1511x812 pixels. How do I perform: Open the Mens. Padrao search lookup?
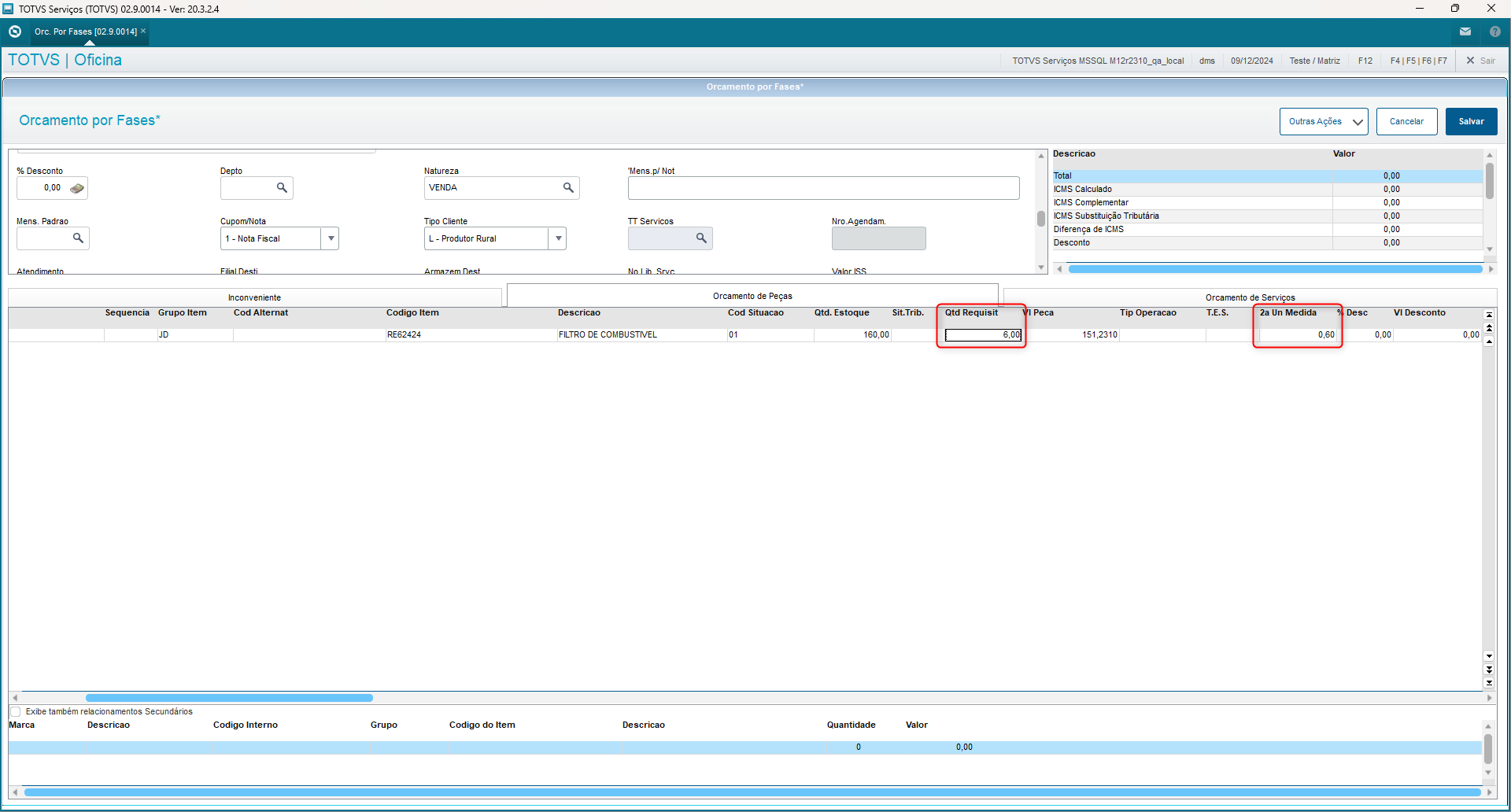click(78, 238)
